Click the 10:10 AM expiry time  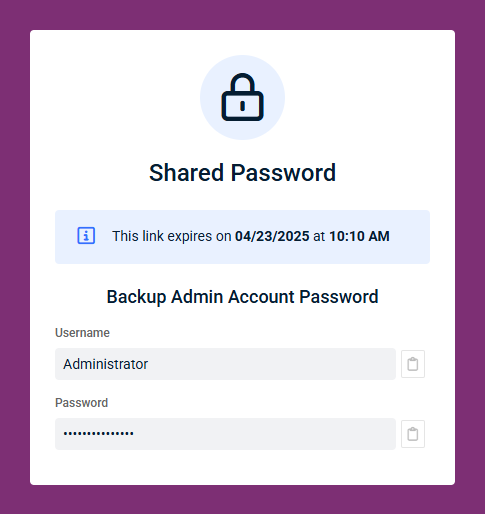click(x=359, y=236)
